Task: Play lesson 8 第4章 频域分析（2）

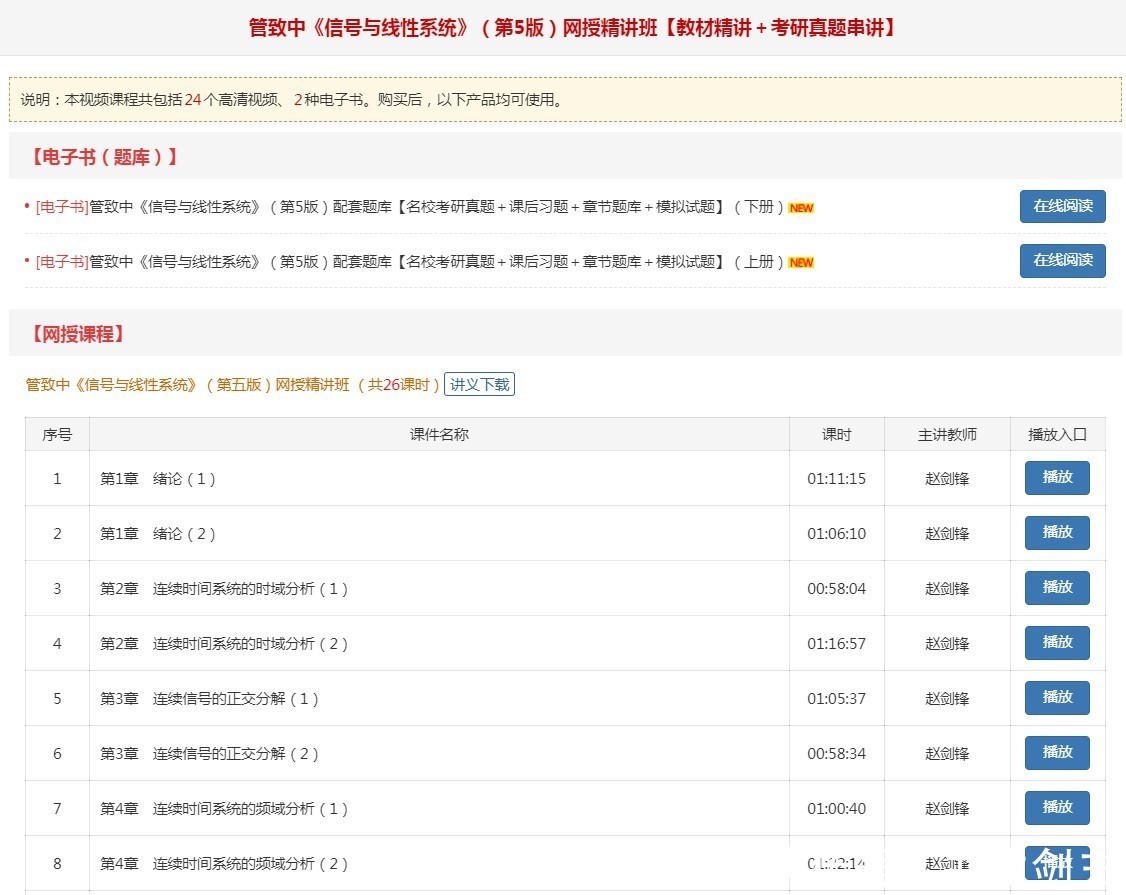Action: pos(1056,863)
